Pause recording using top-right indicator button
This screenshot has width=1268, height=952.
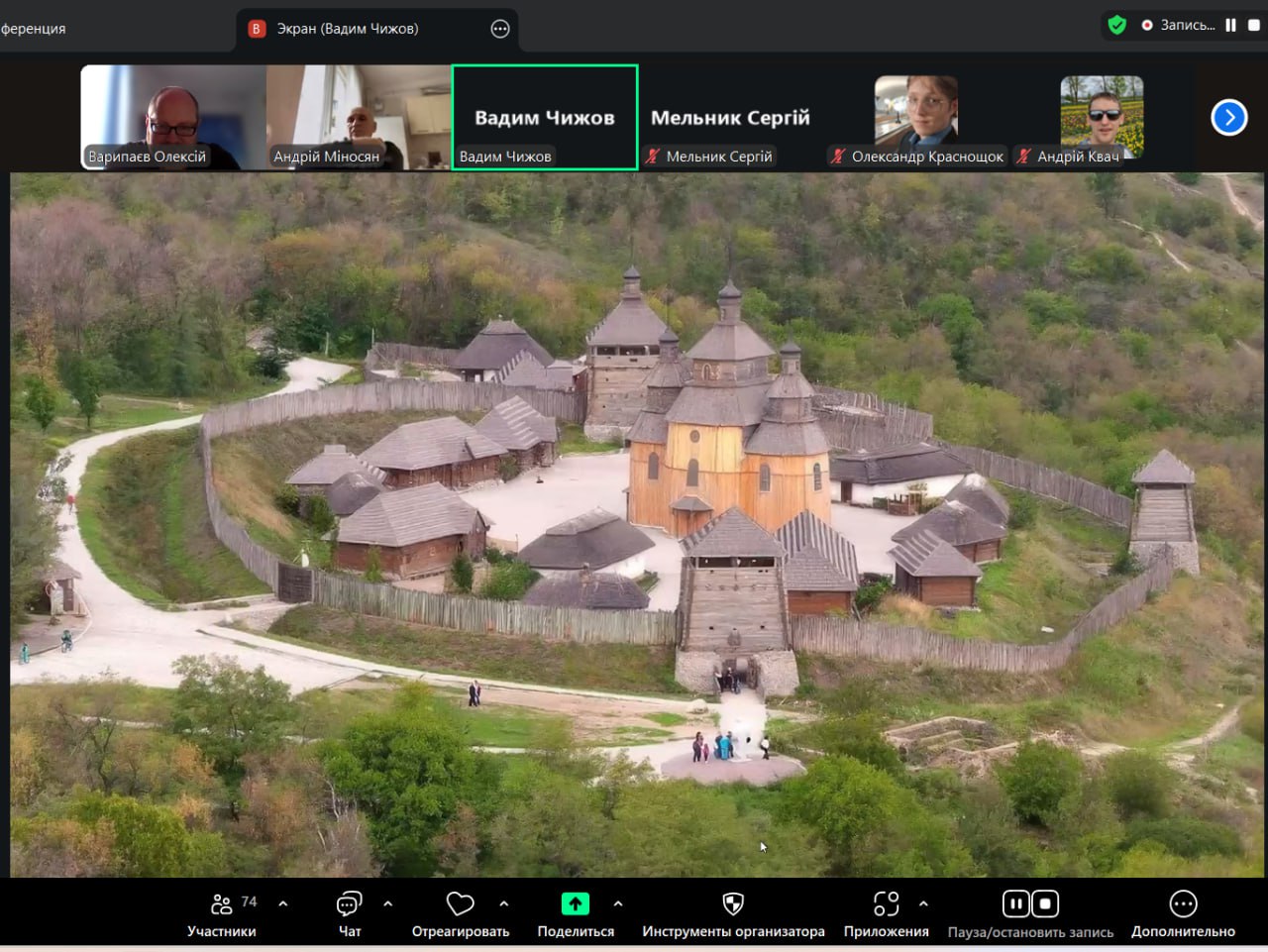click(x=1230, y=26)
